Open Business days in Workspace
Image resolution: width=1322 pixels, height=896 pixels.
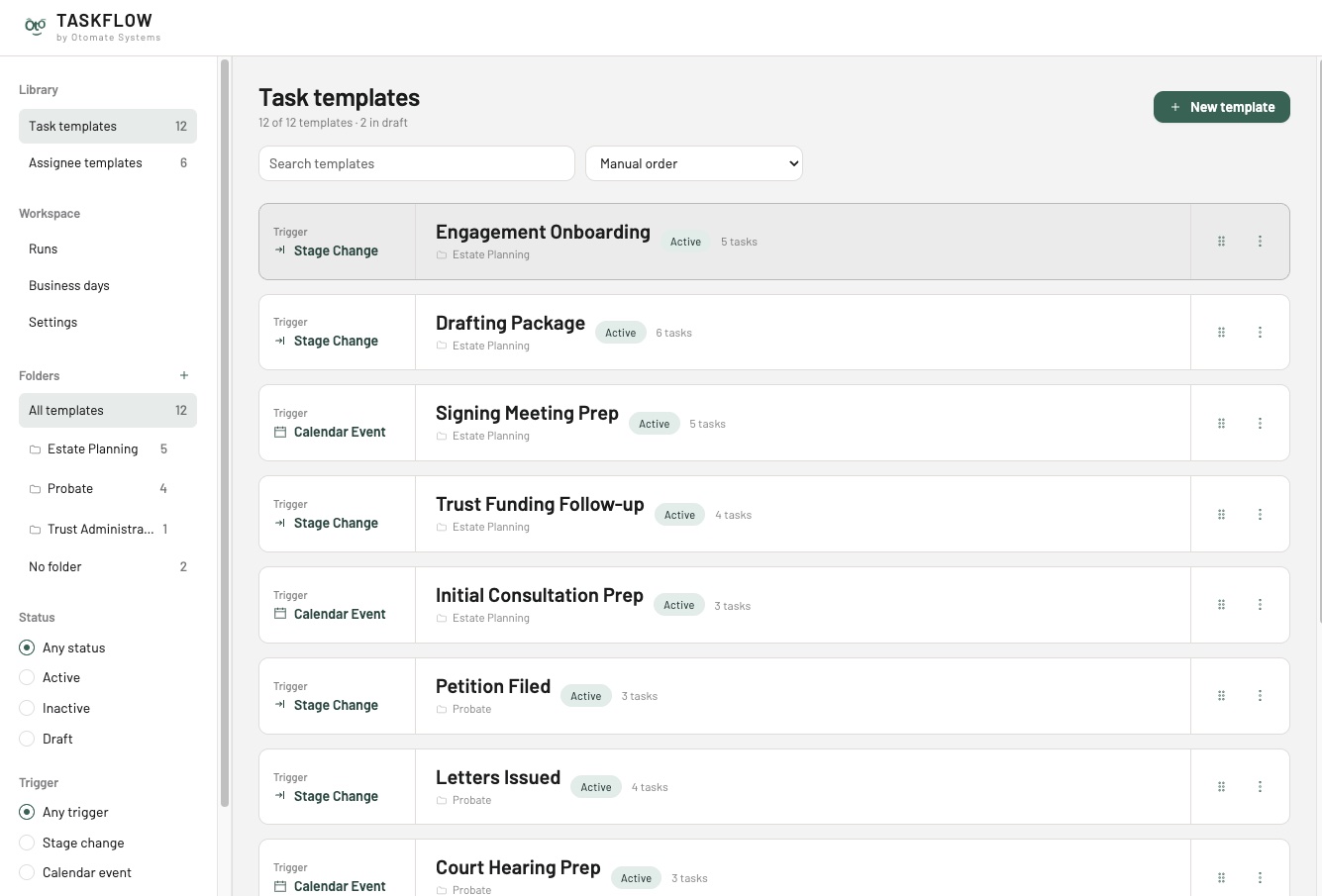[108, 285]
